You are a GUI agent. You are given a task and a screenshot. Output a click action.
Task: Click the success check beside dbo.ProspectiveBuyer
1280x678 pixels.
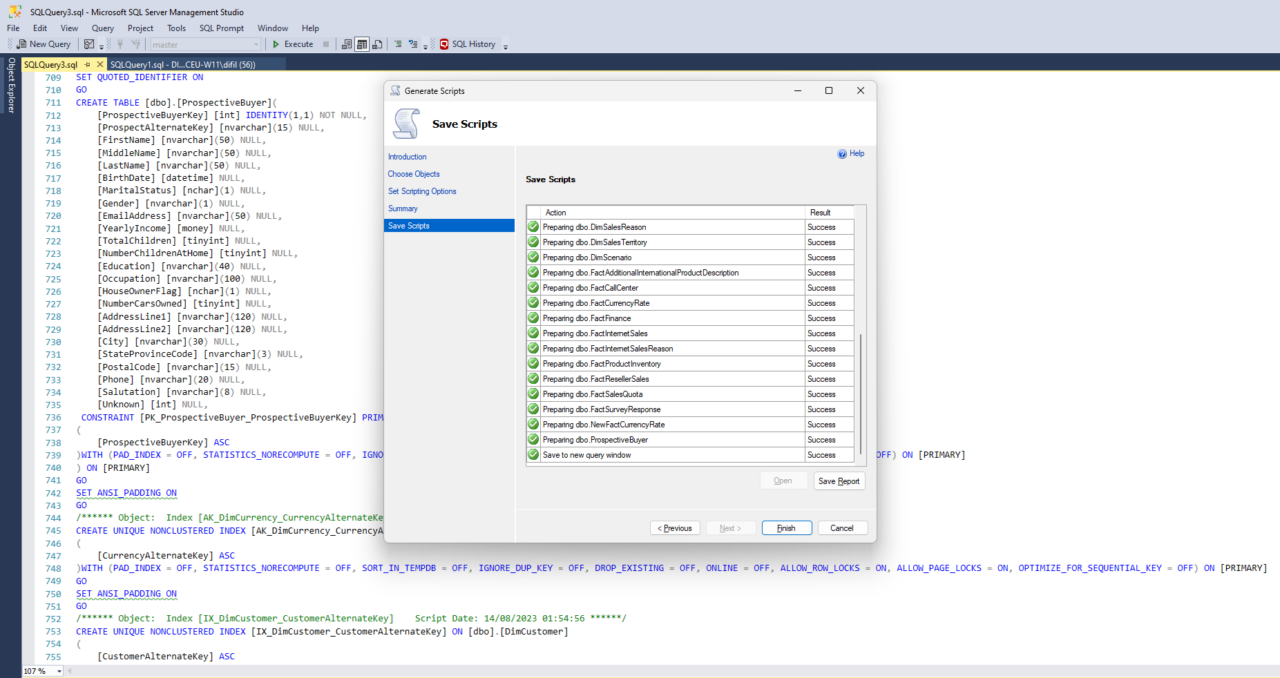[532, 440]
